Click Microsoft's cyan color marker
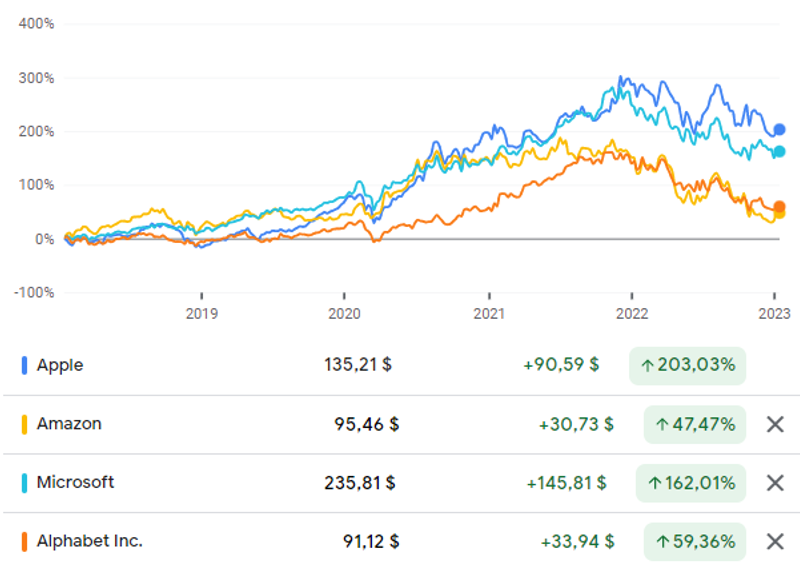 24,483
